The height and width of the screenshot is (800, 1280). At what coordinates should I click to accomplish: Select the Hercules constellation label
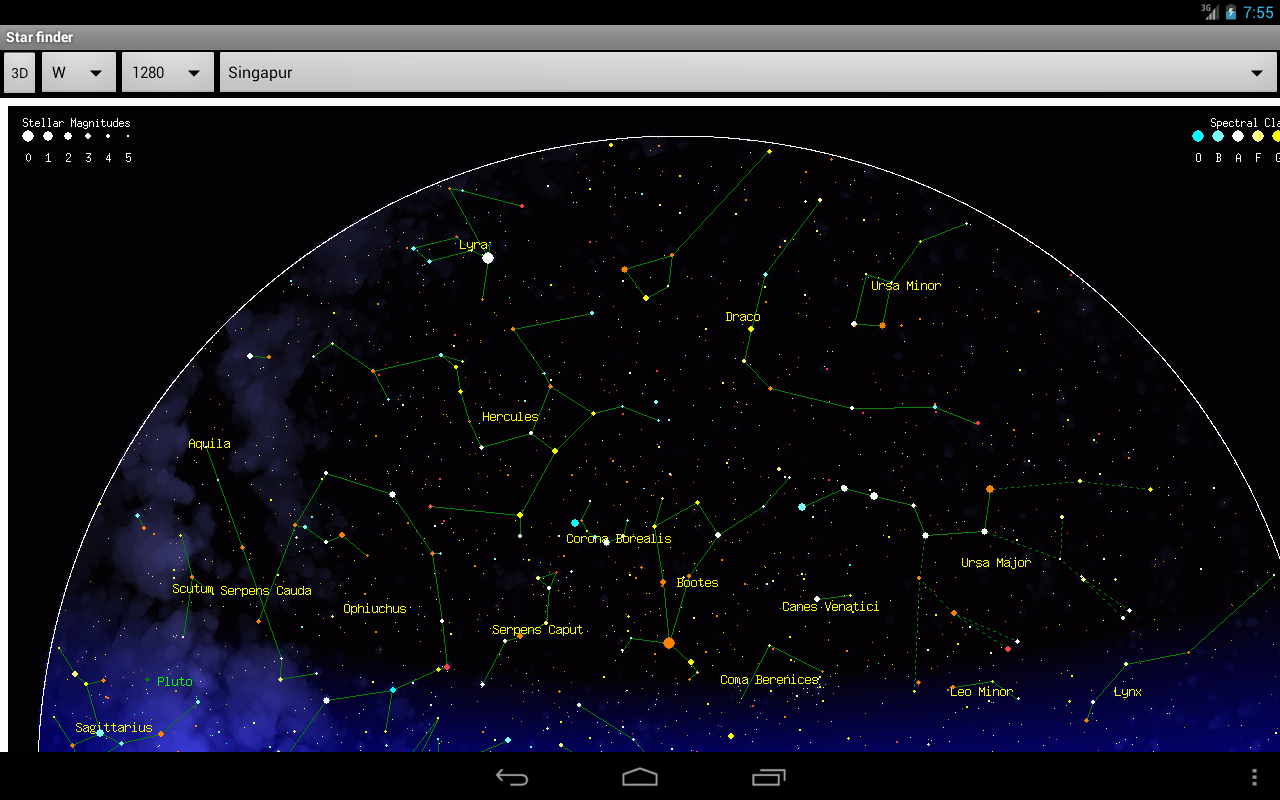[510, 417]
